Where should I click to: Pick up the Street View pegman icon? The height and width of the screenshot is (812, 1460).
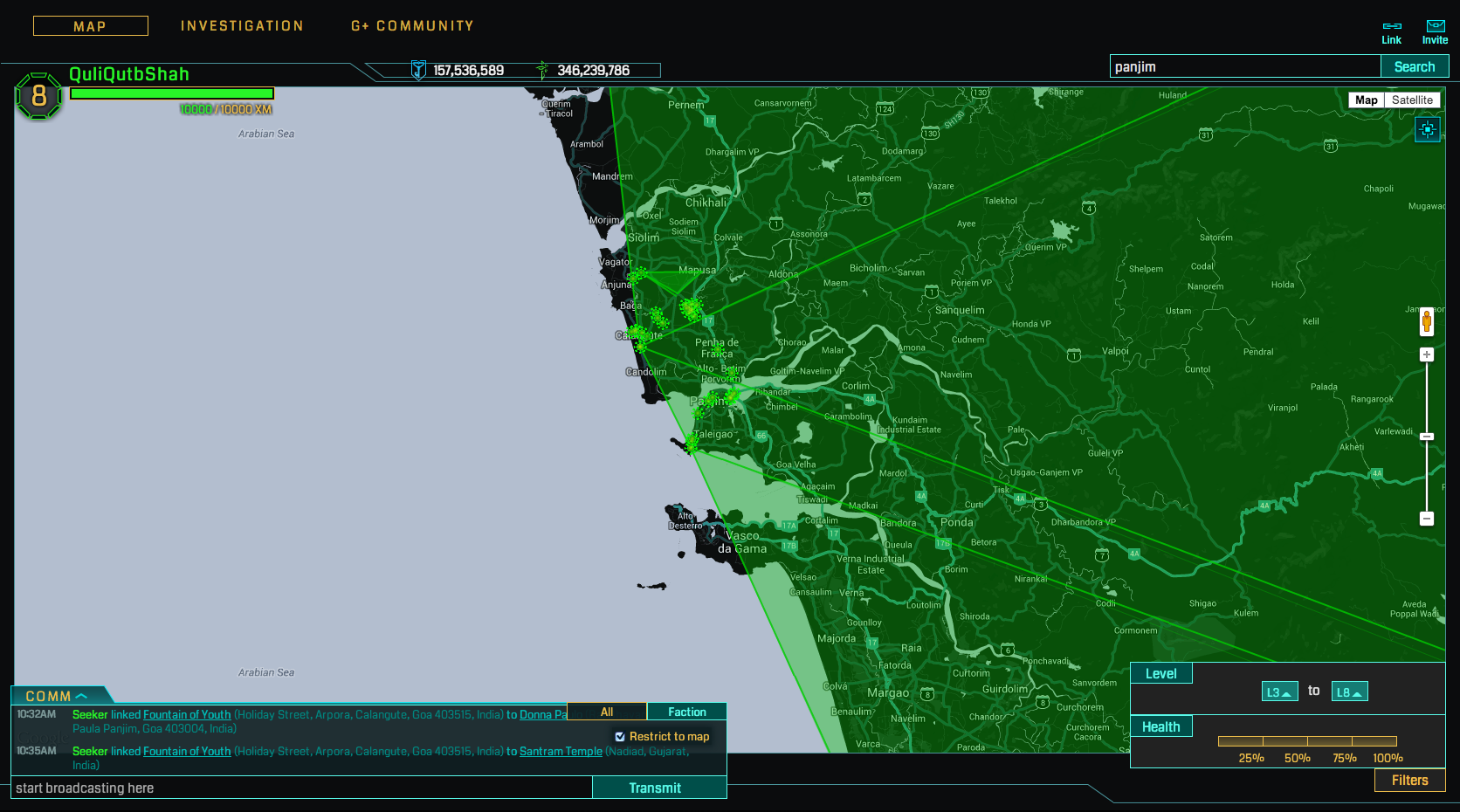pyautogui.click(x=1427, y=321)
